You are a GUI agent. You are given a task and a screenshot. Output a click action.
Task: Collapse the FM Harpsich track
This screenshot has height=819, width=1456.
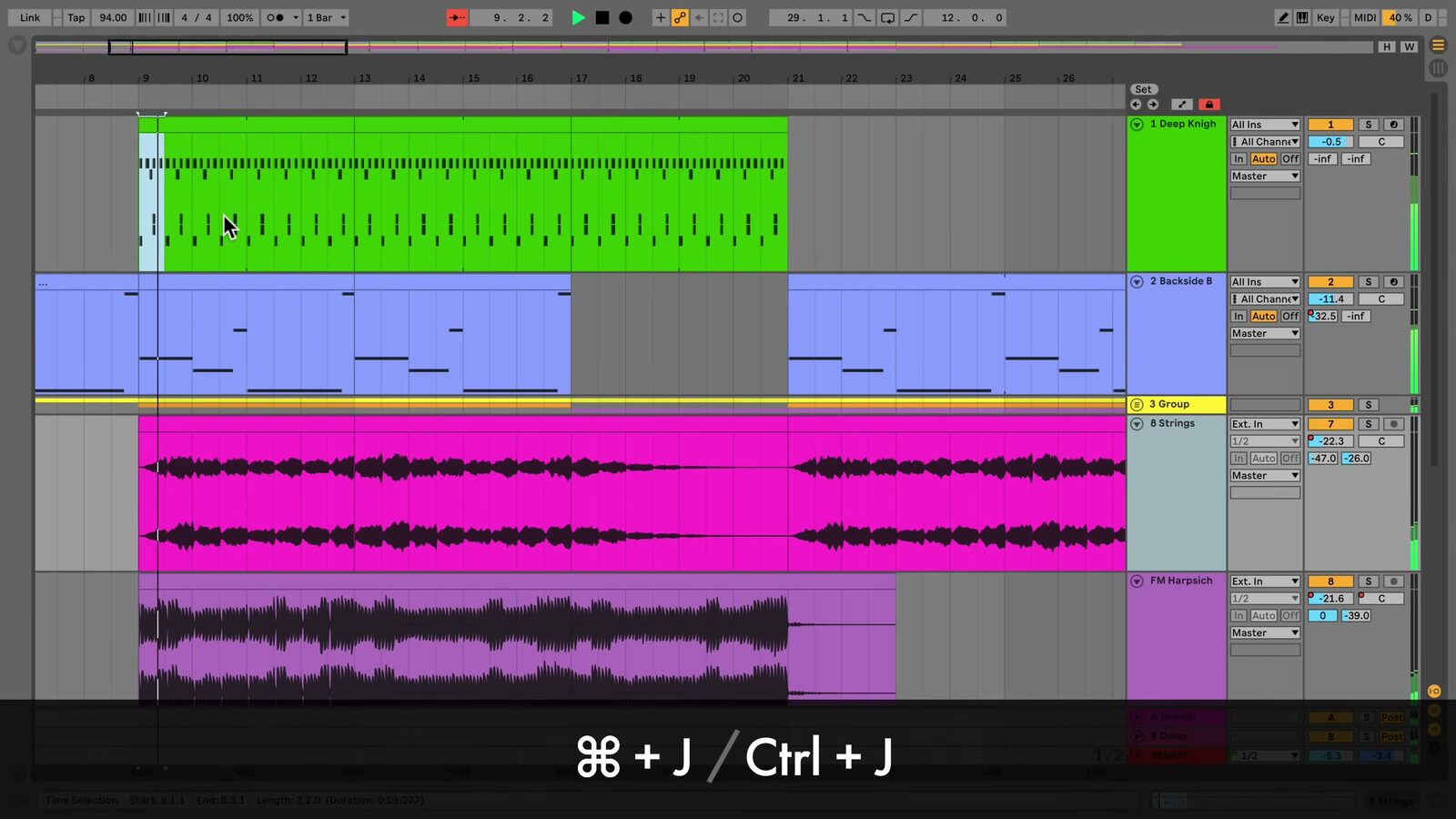click(x=1137, y=581)
